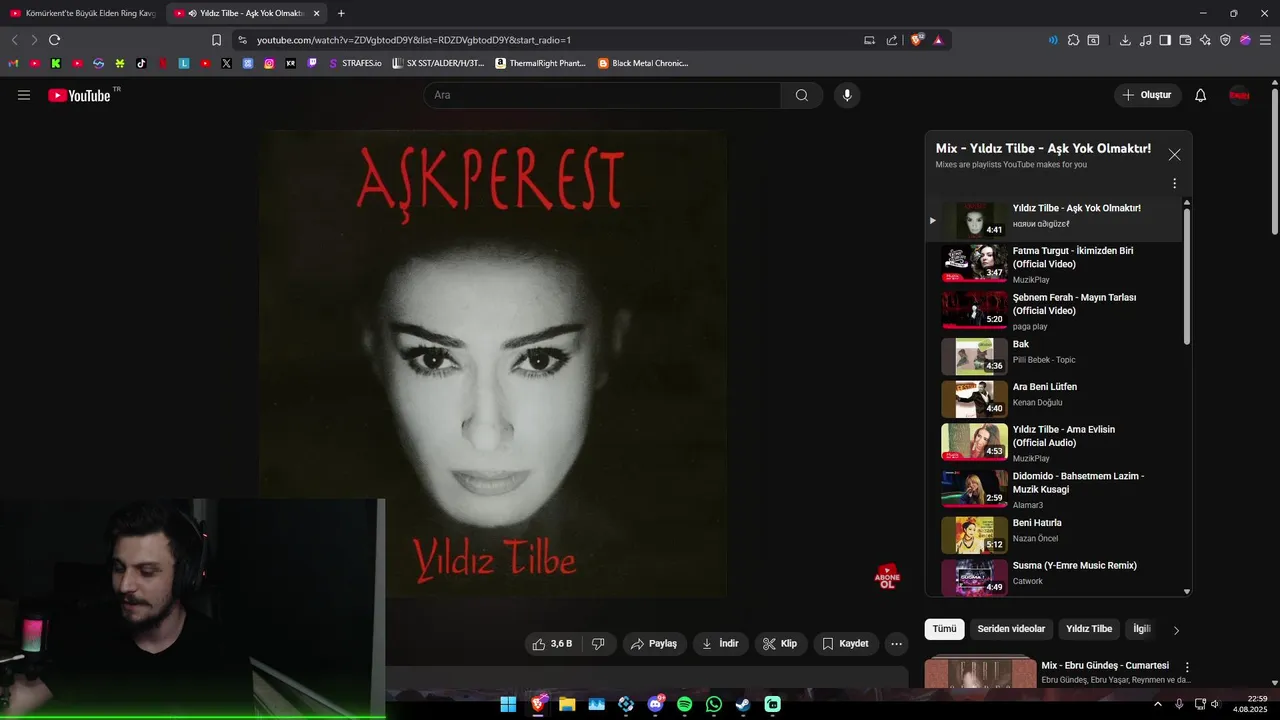
Task: Show more filter chips with right chevron
Action: point(1176,630)
